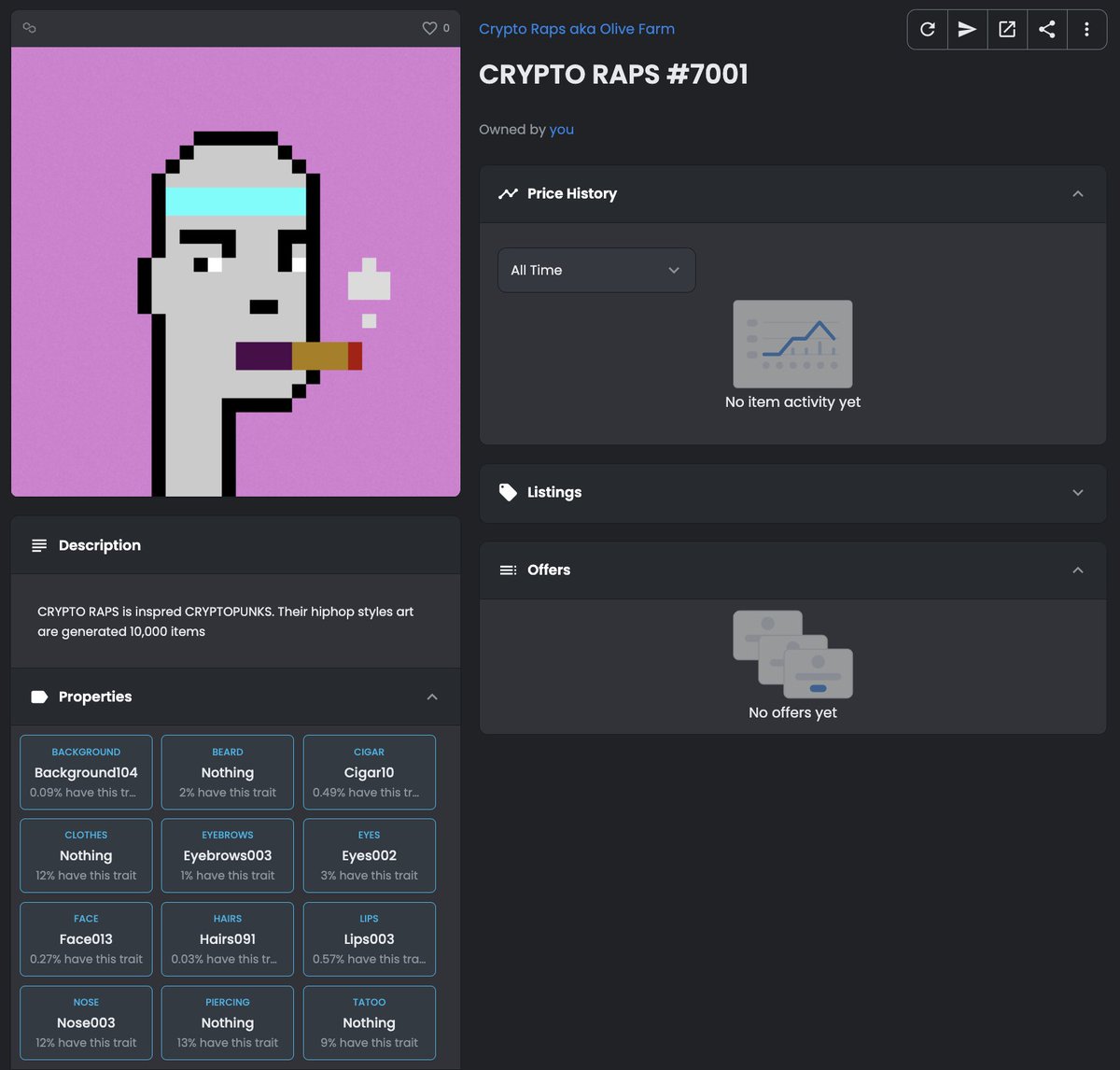
Task: Click the chain icon above the NFT image
Action: [30, 28]
